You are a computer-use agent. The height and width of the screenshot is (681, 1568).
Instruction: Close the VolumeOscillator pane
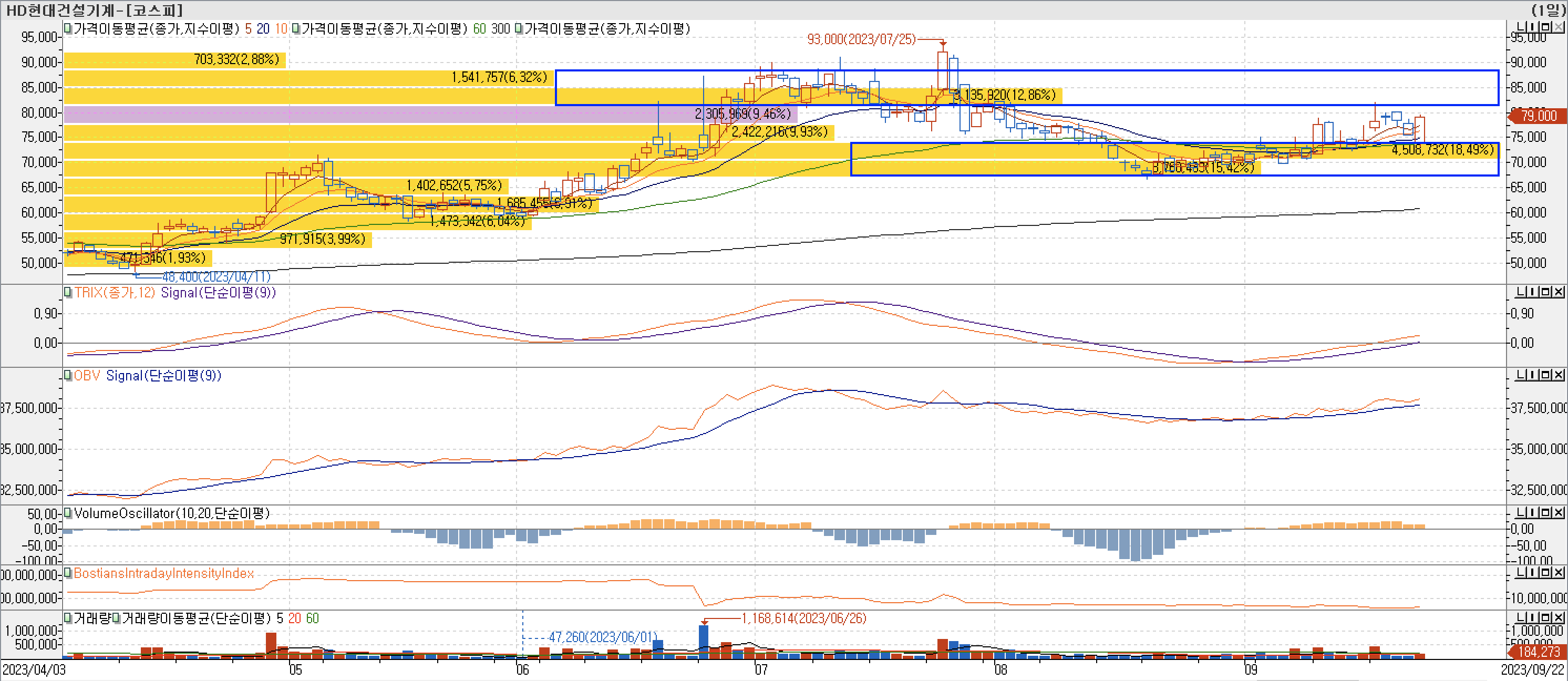point(1559,513)
